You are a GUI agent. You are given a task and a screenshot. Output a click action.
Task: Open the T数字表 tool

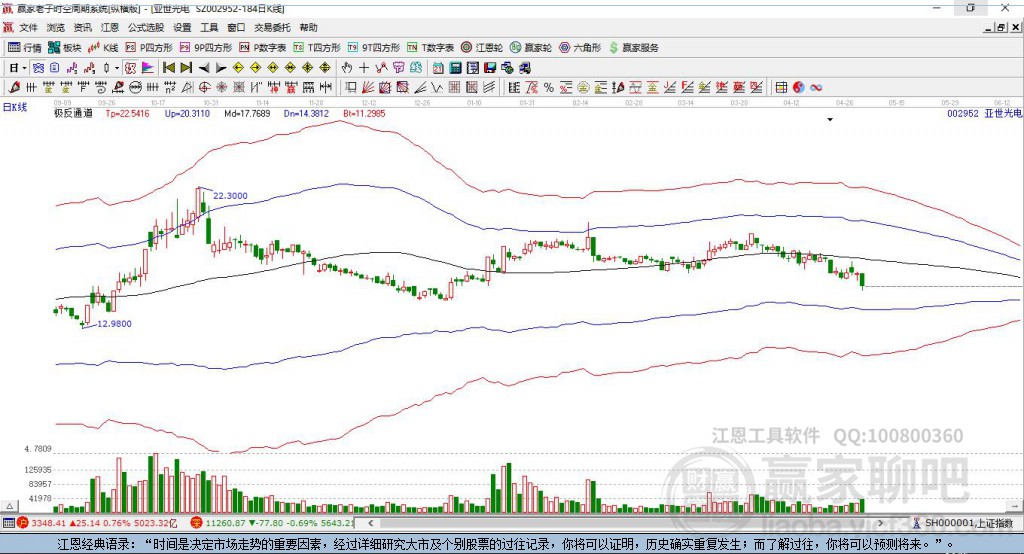430,48
